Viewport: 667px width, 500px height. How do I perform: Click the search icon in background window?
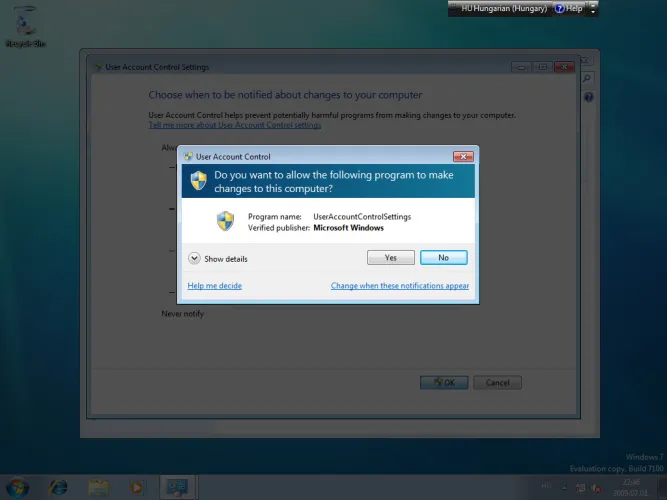coord(587,78)
